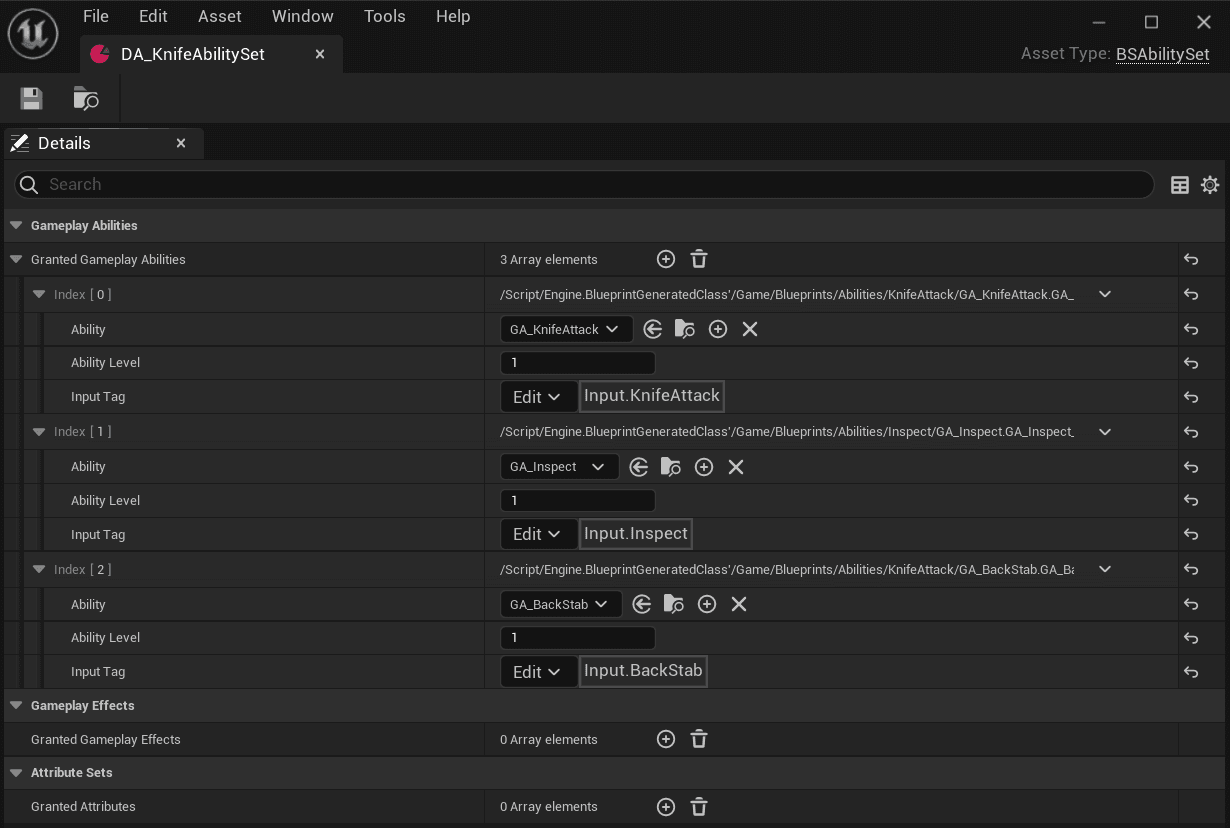The width and height of the screenshot is (1230, 828).
Task: Open Index [ 0 ] element options dropdown arrow
Action: pos(1105,294)
